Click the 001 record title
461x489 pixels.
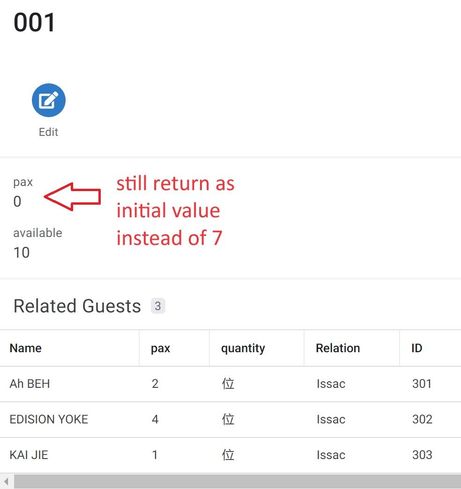pos(34,23)
